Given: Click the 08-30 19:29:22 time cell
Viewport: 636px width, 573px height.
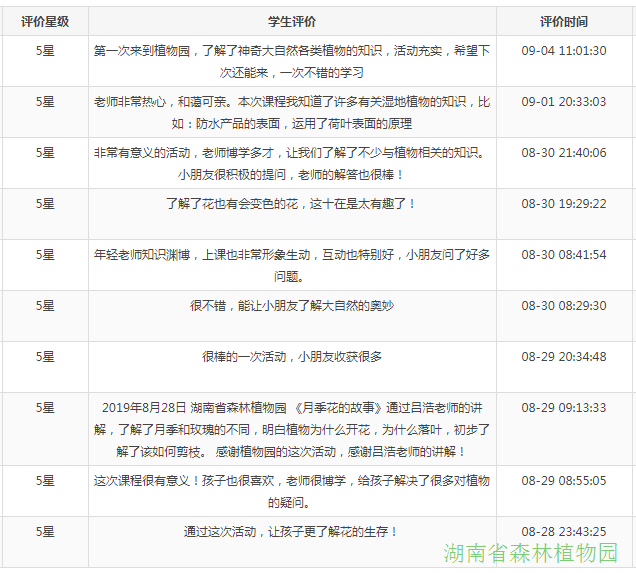Looking at the screenshot, I should [x=564, y=203].
